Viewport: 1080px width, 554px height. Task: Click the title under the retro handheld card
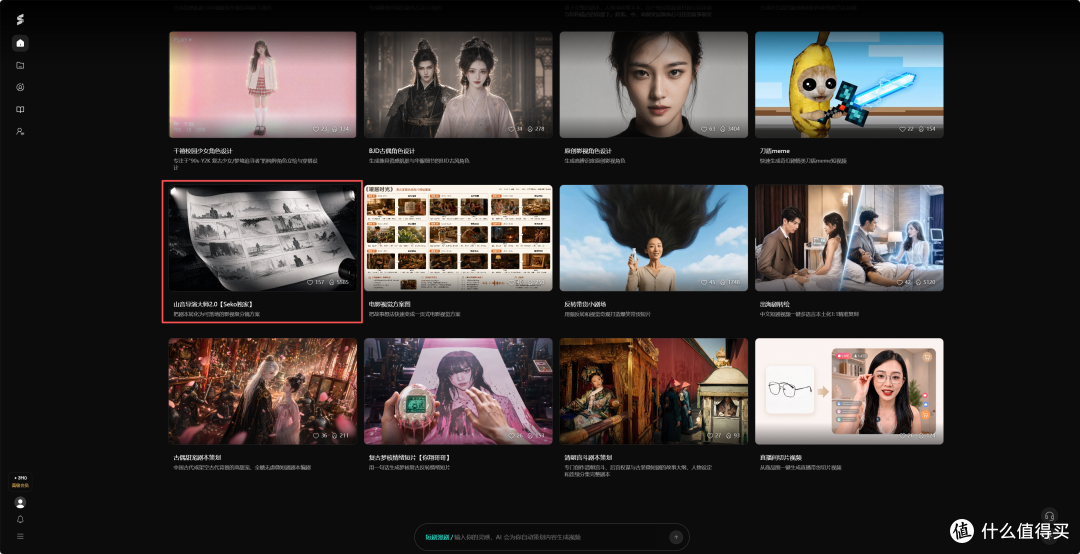tap(409, 457)
